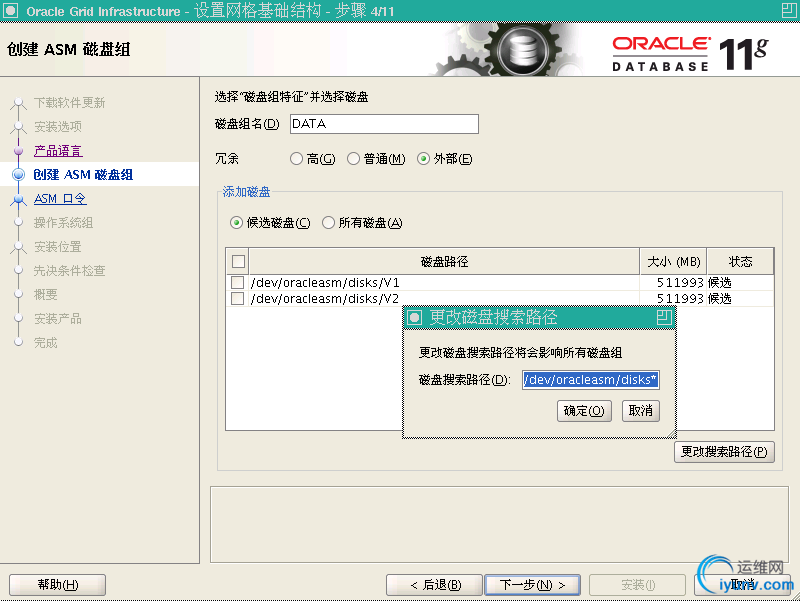The height and width of the screenshot is (601, 800).
Task: Click the 安装产品 step label
Action: click(58, 318)
